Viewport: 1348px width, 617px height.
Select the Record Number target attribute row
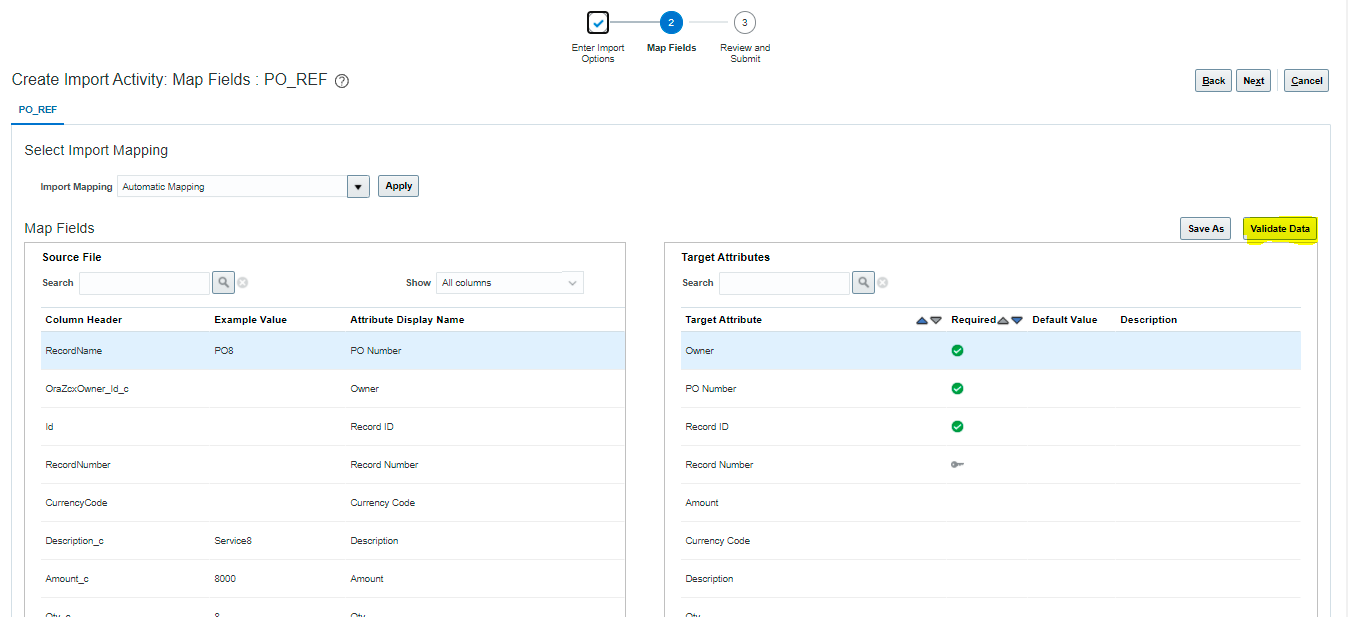[x=991, y=465]
